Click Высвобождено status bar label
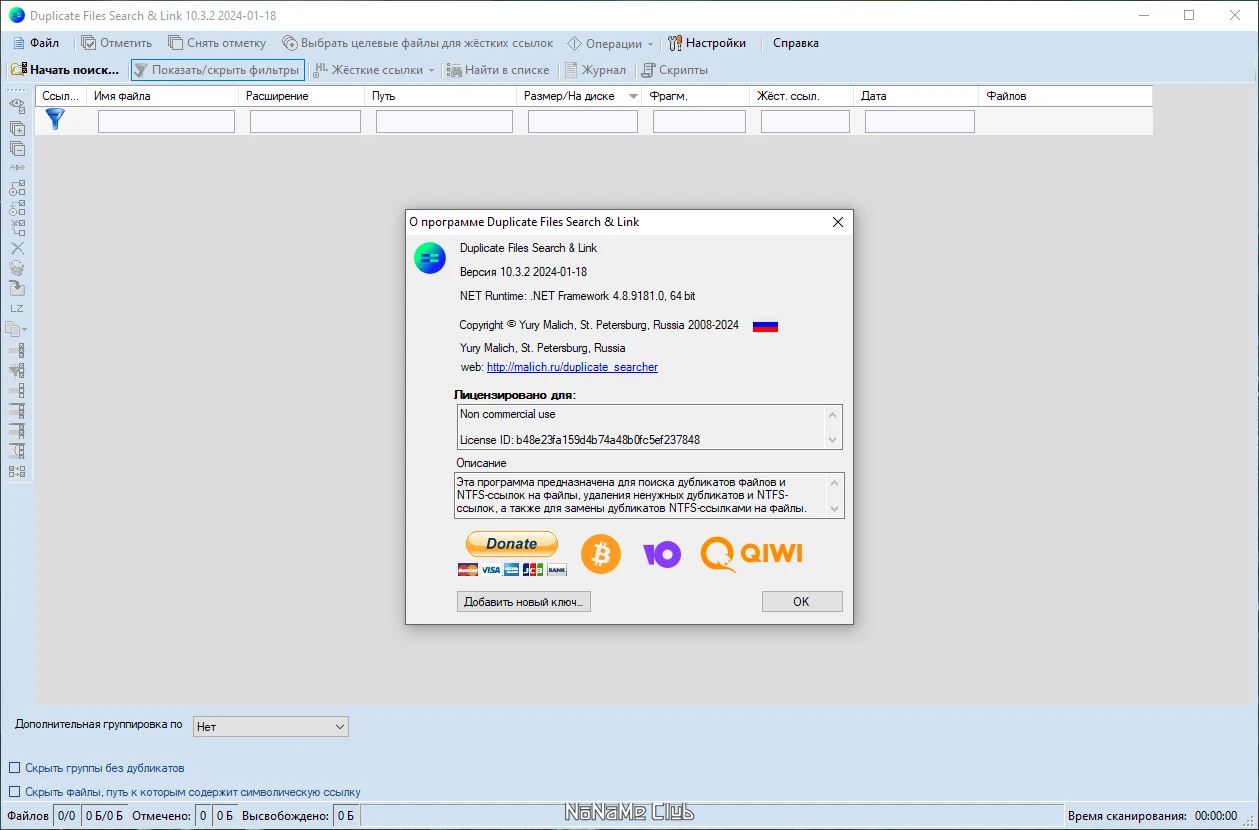The height and width of the screenshot is (830, 1259). point(285,816)
